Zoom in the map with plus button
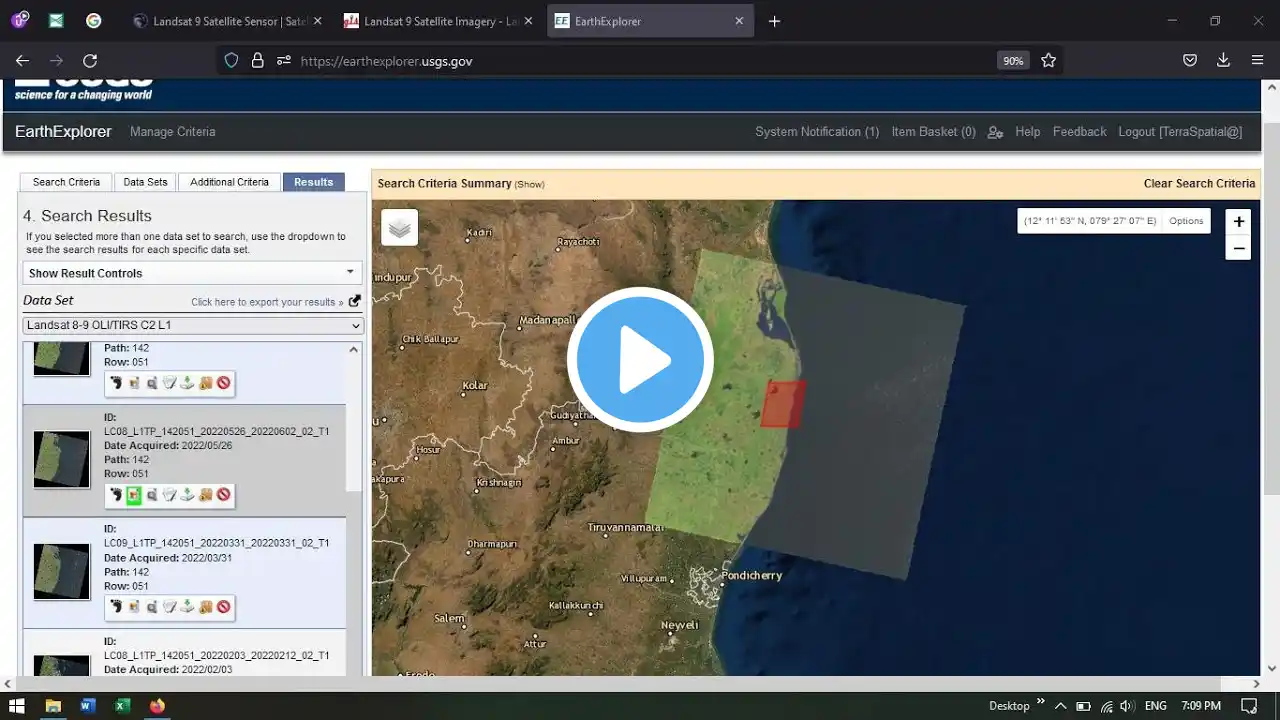The height and width of the screenshot is (720, 1280). pos(1238,222)
